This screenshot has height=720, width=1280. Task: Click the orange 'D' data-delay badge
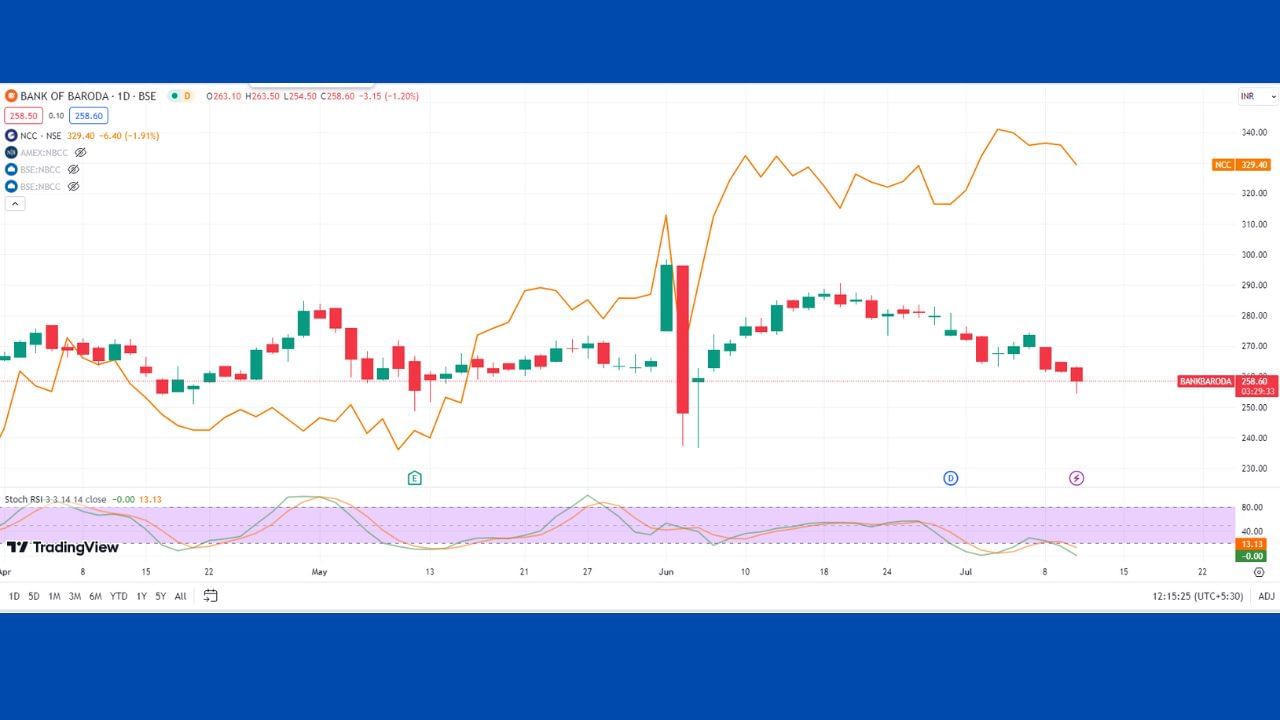tap(187, 96)
